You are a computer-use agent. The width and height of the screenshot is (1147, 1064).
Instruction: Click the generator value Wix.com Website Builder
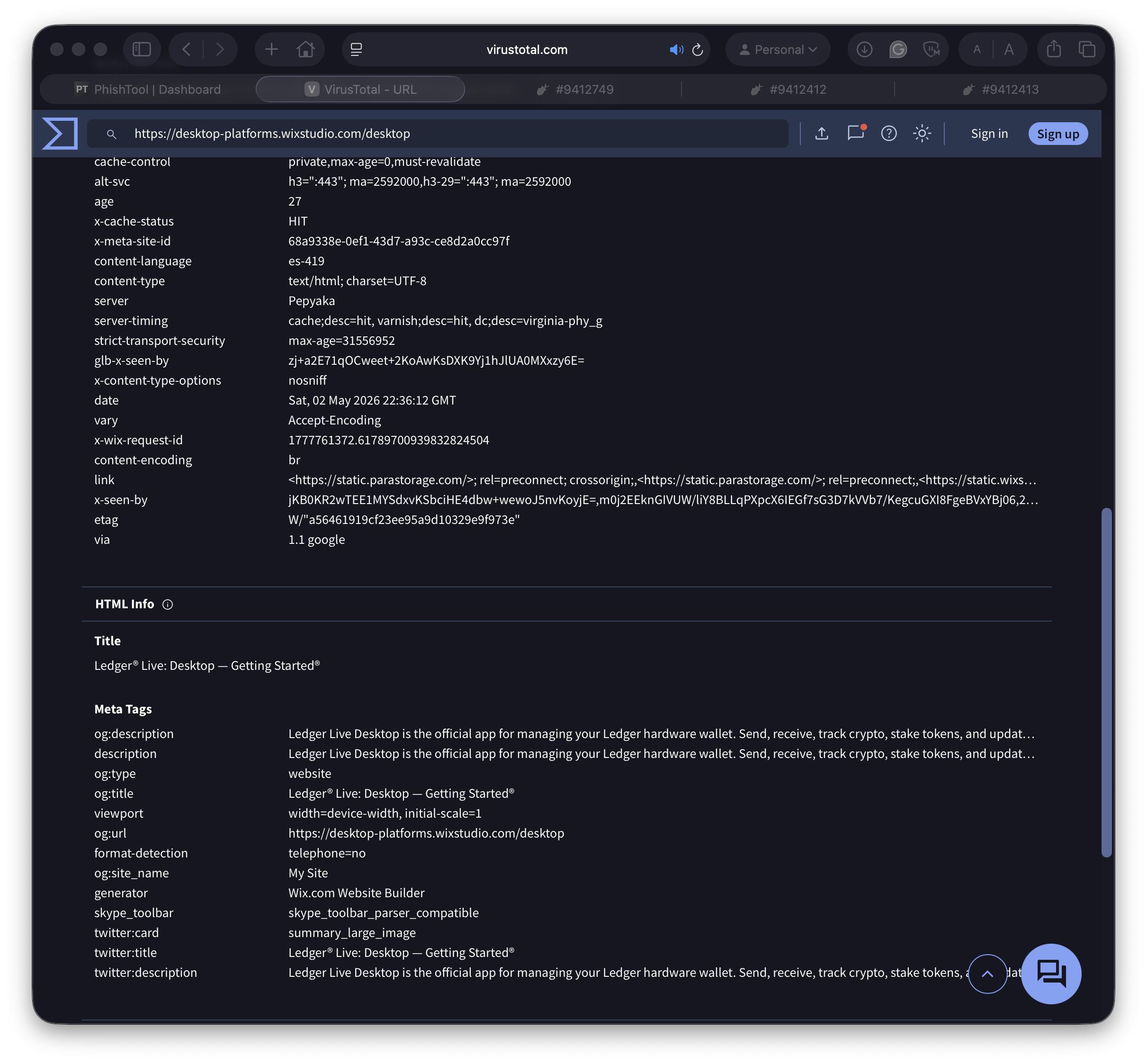(356, 893)
